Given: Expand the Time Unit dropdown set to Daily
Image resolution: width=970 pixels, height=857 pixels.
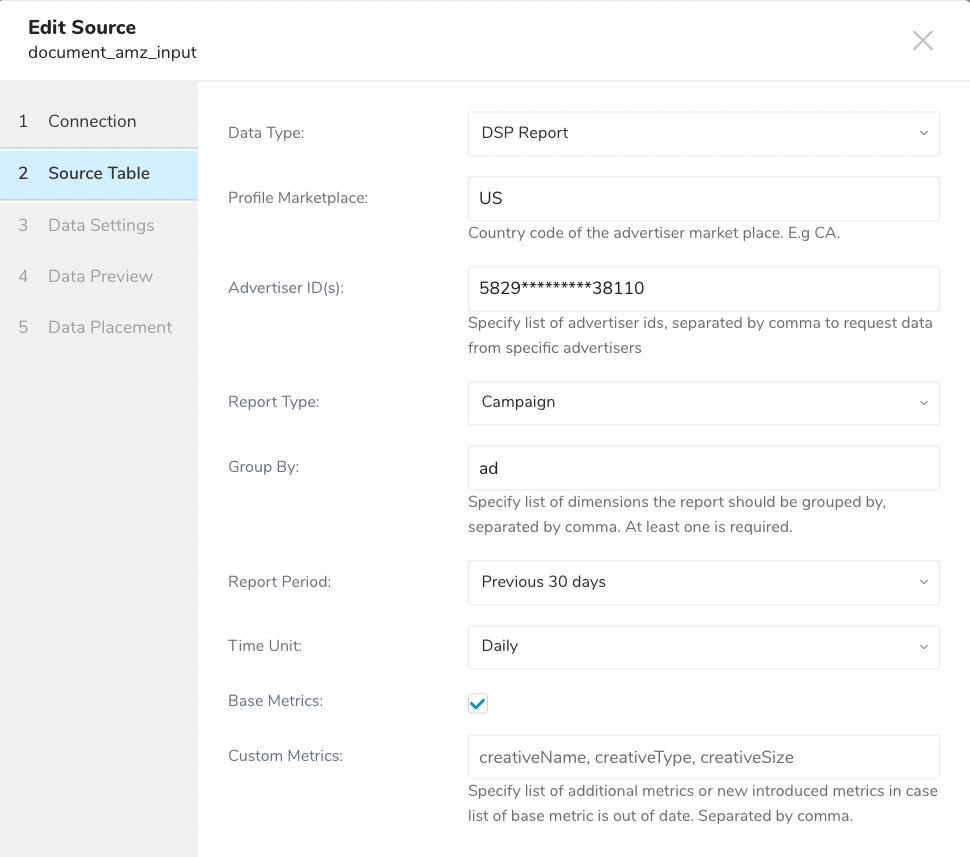Looking at the screenshot, I should (x=703, y=646).
